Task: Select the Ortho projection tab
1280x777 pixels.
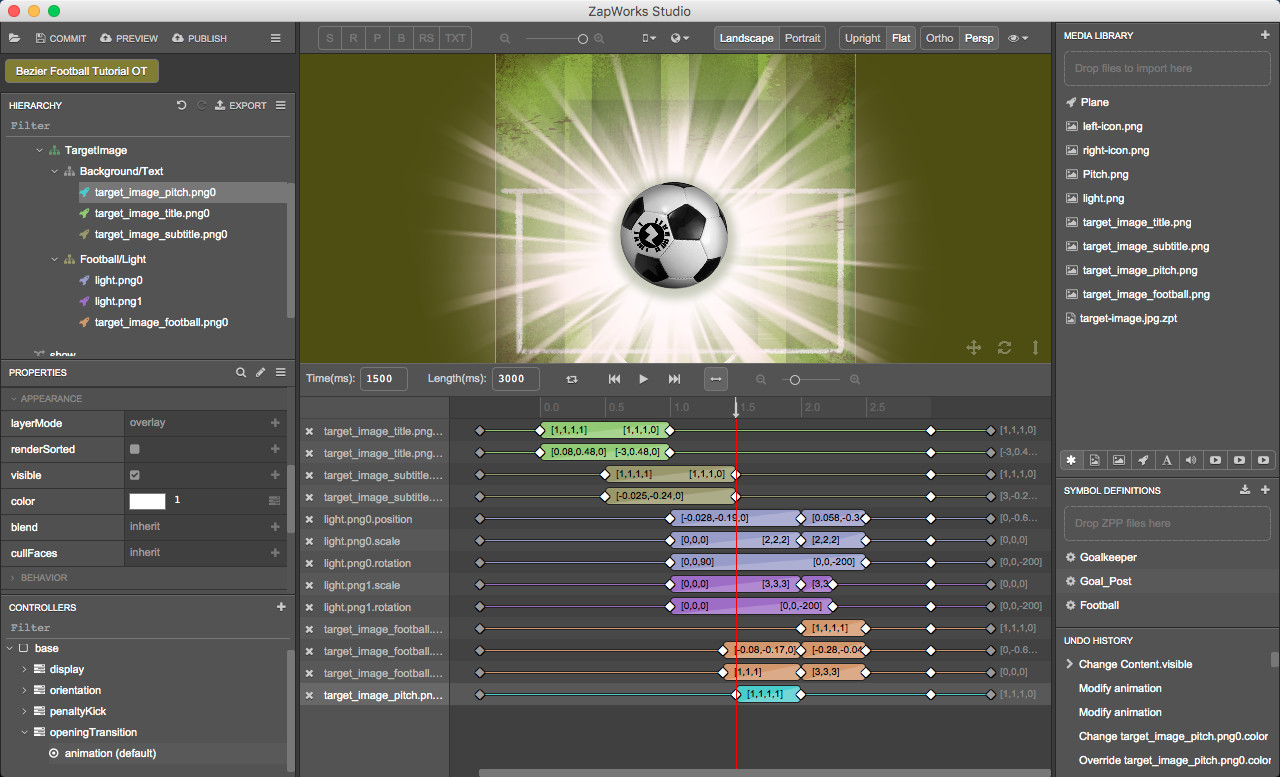Action: [939, 37]
